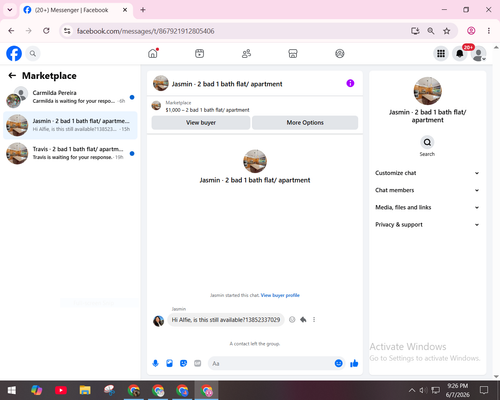The image size is (500, 400).
Task: Open the Windows notification center icon
Action: [484, 390]
